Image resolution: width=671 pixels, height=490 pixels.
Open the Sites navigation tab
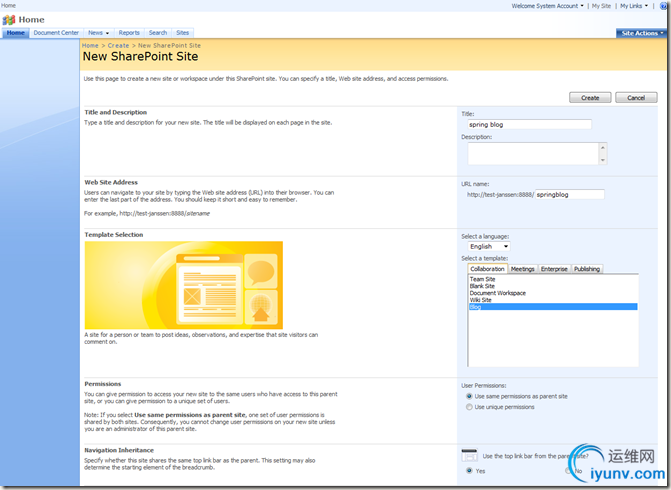(182, 33)
